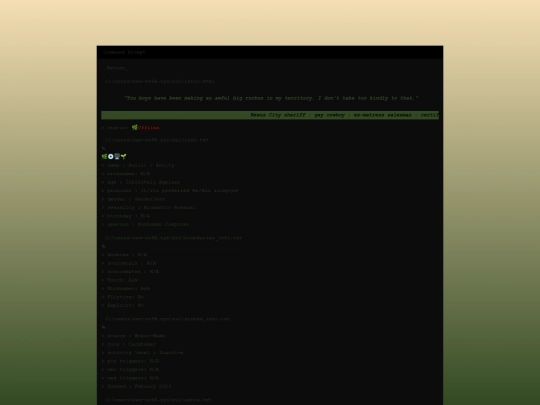Click the Command Prompt title text

(x=124, y=52)
